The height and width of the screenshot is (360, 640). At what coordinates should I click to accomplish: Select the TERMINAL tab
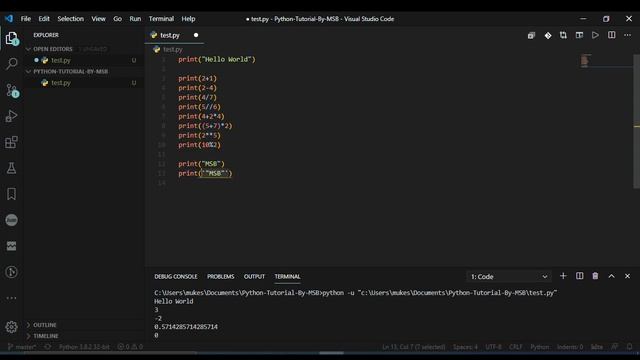click(287, 277)
